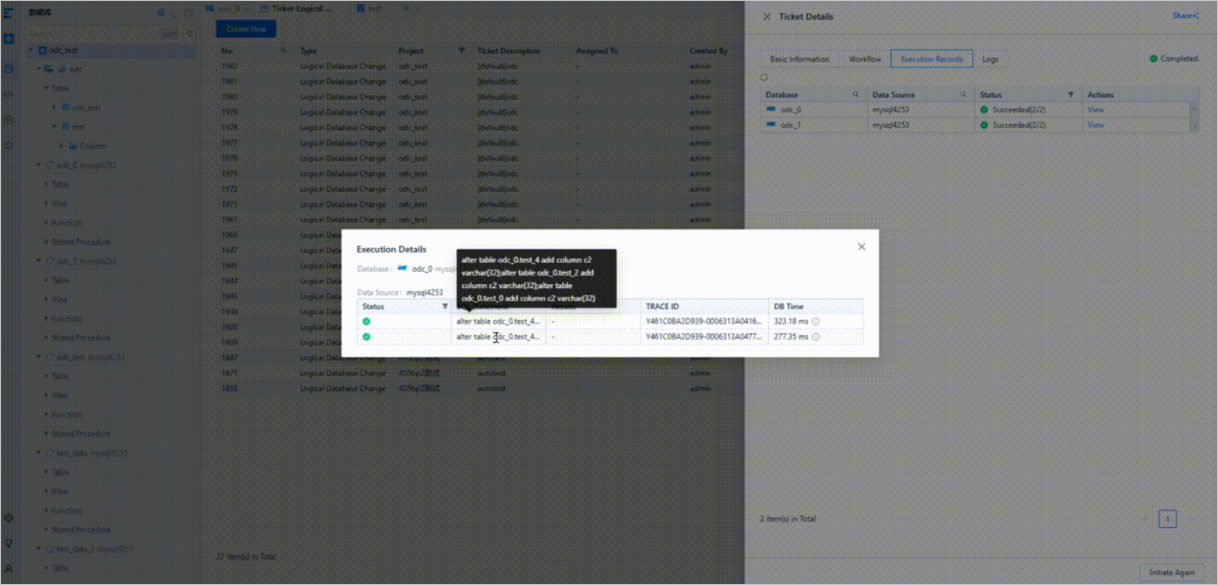Viewport: 1218px width, 585px height.
Task: Click the Create New button
Action: pos(245,29)
